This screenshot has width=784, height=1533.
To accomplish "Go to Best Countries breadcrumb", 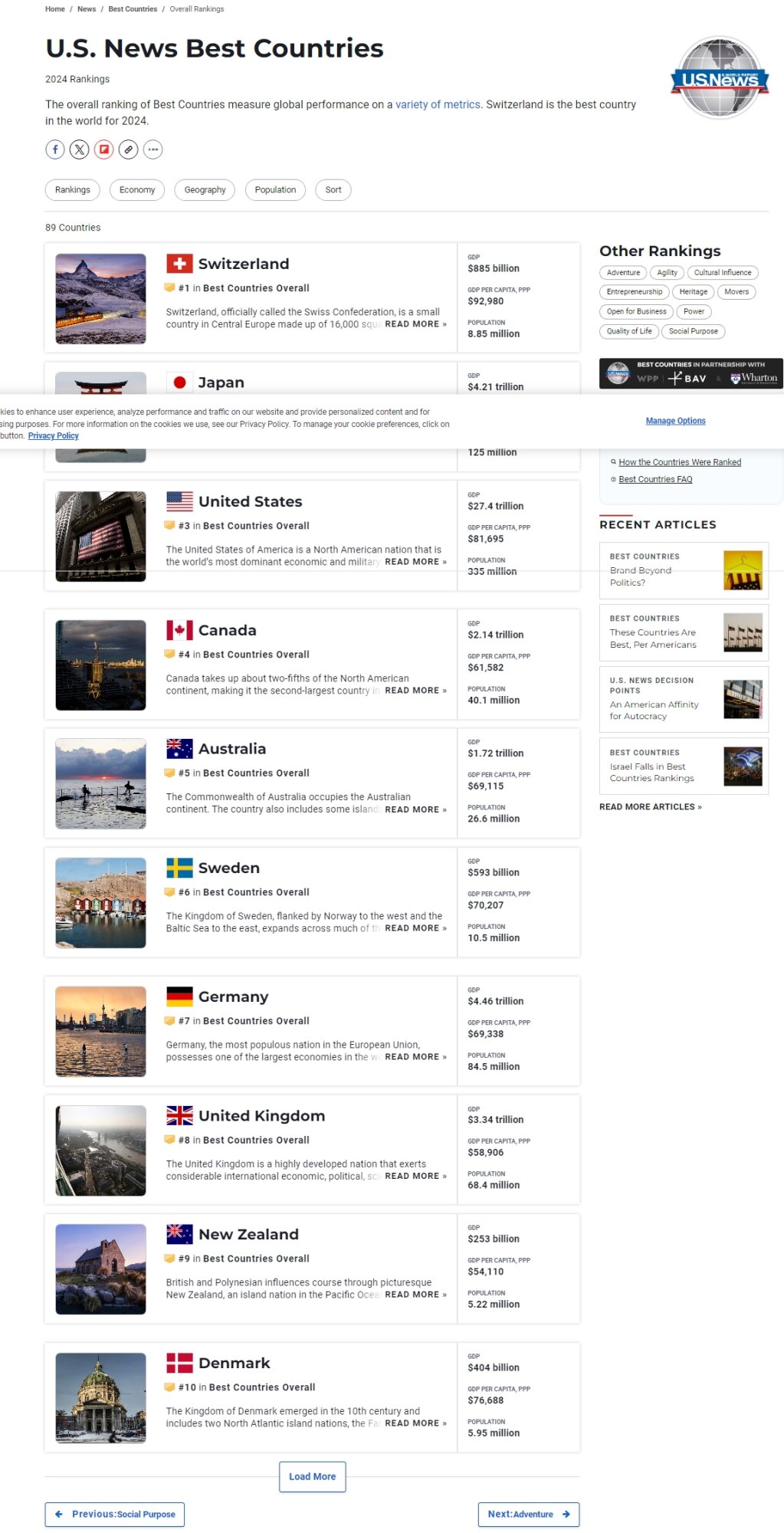I will 133,9.
